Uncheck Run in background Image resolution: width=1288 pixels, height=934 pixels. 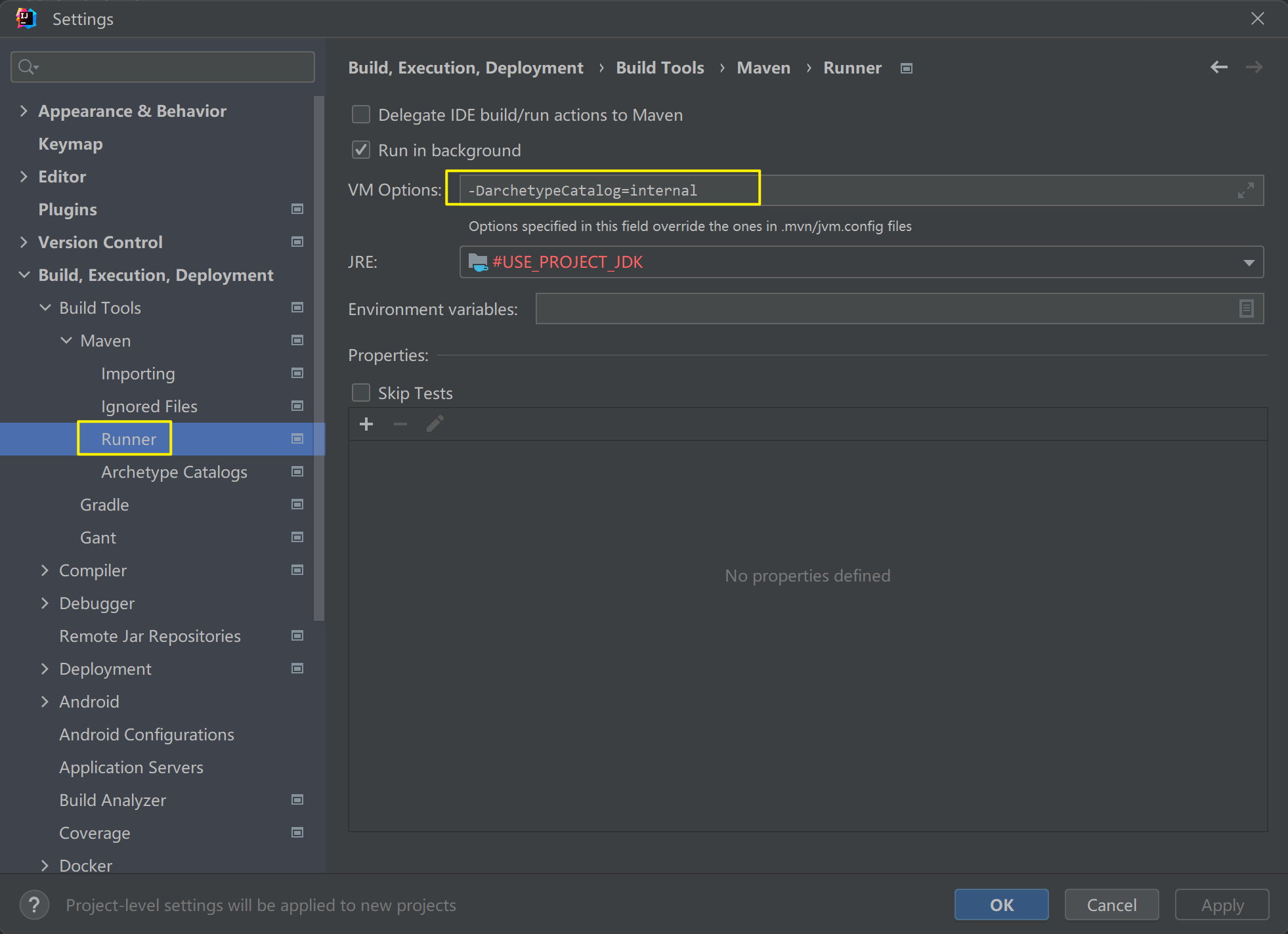(361, 150)
